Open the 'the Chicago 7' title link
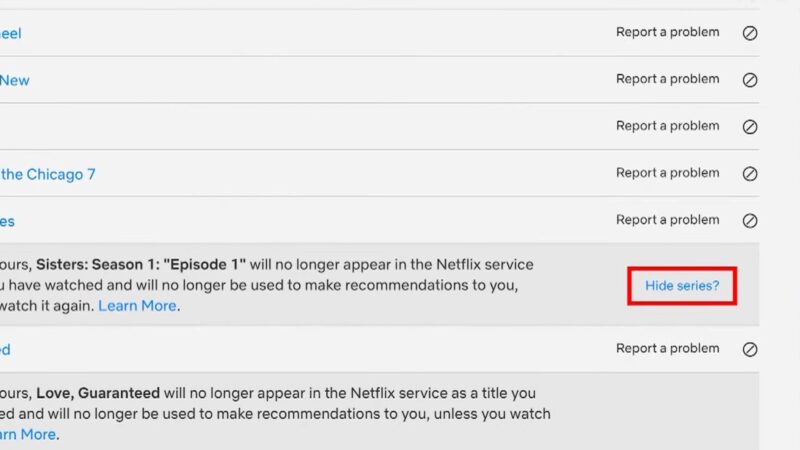This screenshot has height=450, width=800. click(x=48, y=174)
